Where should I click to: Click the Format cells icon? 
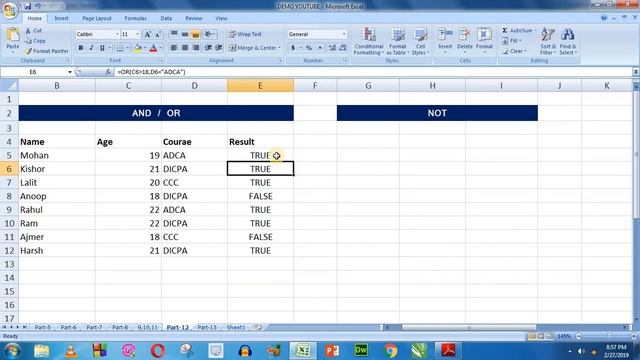484,35
